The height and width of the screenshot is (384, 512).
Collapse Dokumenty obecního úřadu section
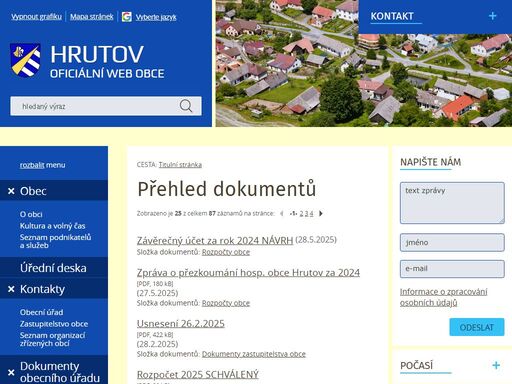coord(11,372)
